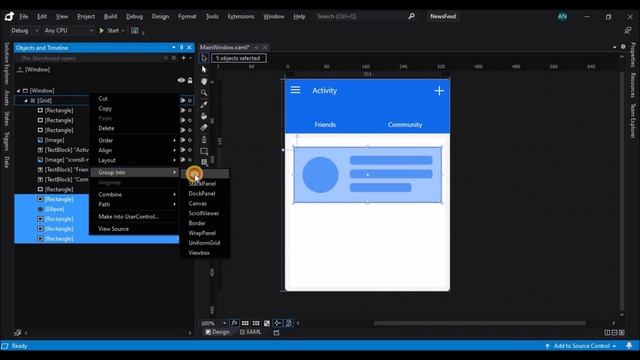
Task: Select the Paint Bucket tool
Action: point(204,116)
